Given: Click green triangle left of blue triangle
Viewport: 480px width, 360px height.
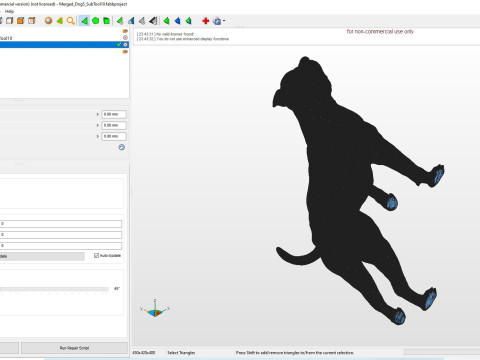Looking at the screenshot, I should 166,21.
